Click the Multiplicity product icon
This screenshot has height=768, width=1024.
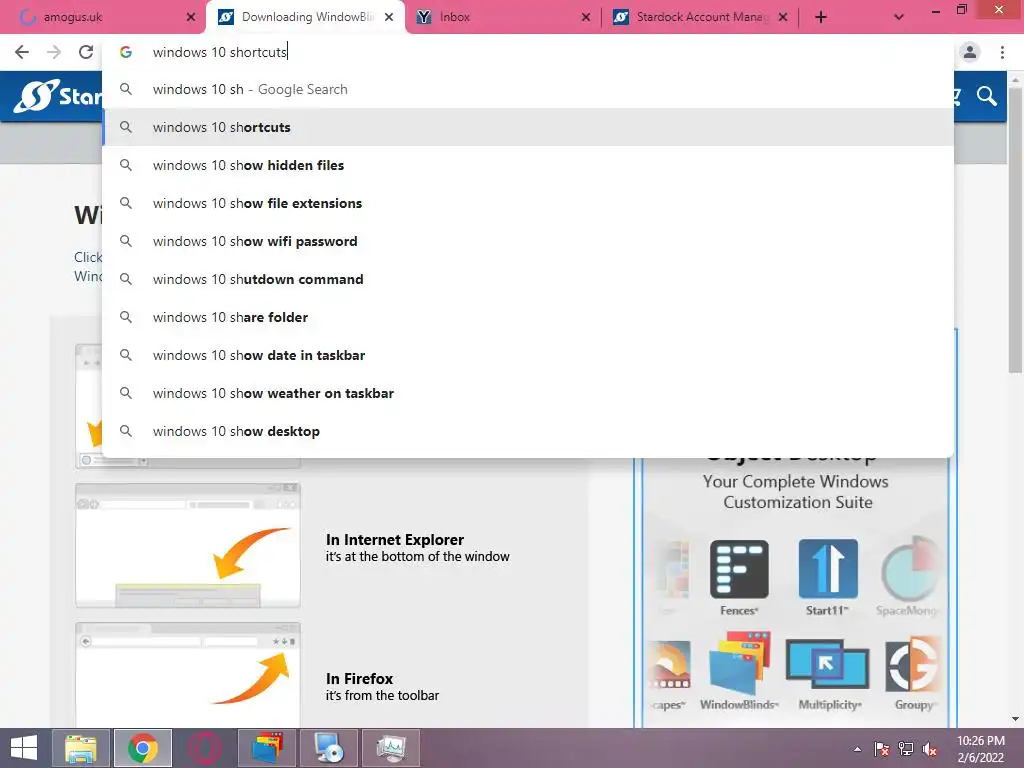click(827, 664)
